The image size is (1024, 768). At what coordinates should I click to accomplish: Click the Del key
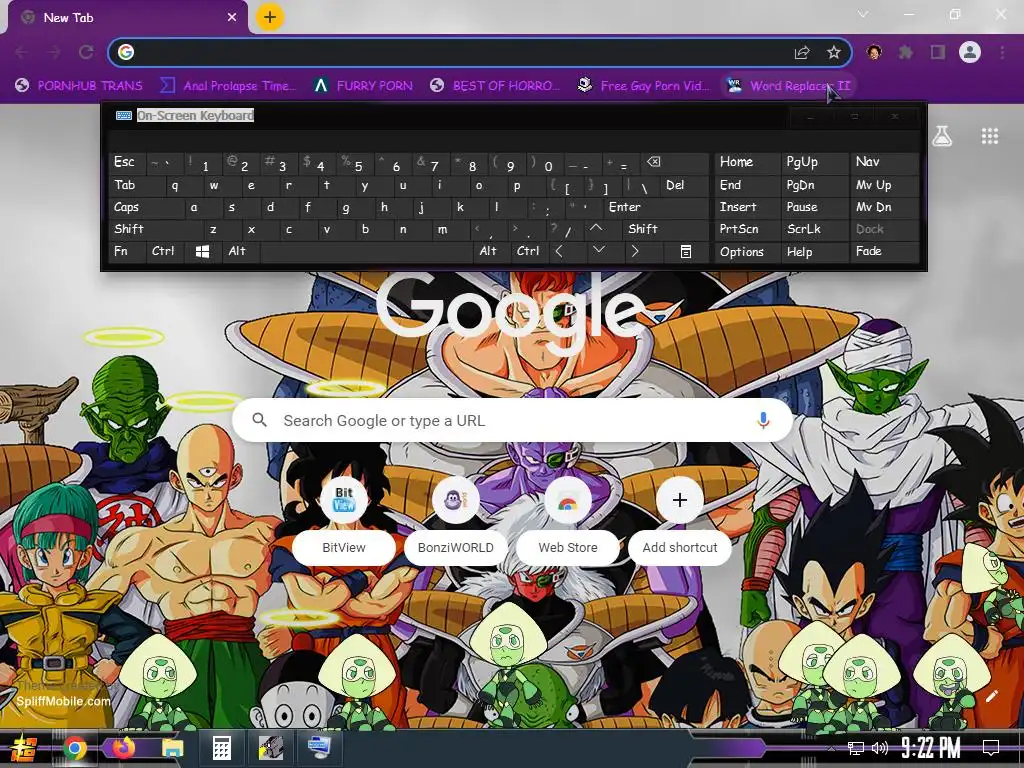tap(684, 185)
